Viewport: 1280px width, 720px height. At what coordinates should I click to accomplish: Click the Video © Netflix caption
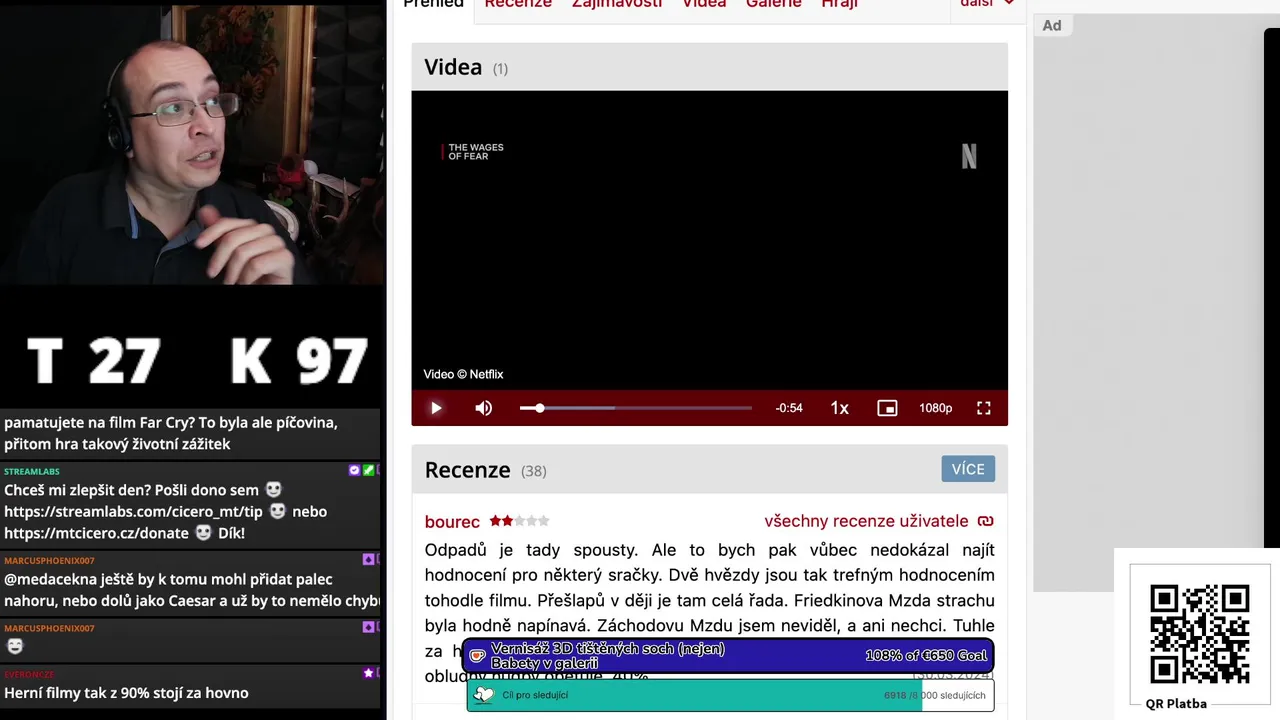click(463, 374)
